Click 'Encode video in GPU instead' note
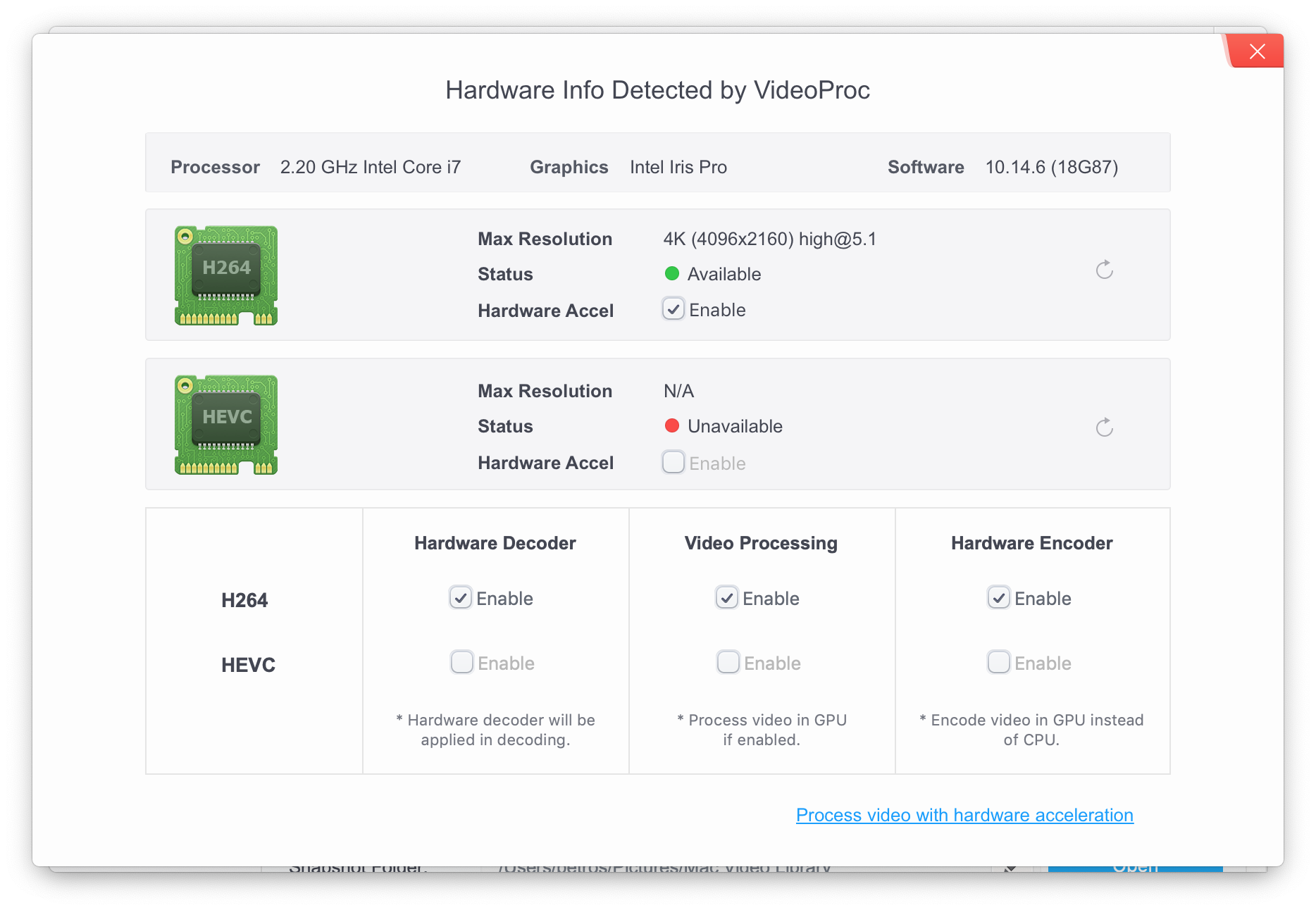 tap(1031, 730)
